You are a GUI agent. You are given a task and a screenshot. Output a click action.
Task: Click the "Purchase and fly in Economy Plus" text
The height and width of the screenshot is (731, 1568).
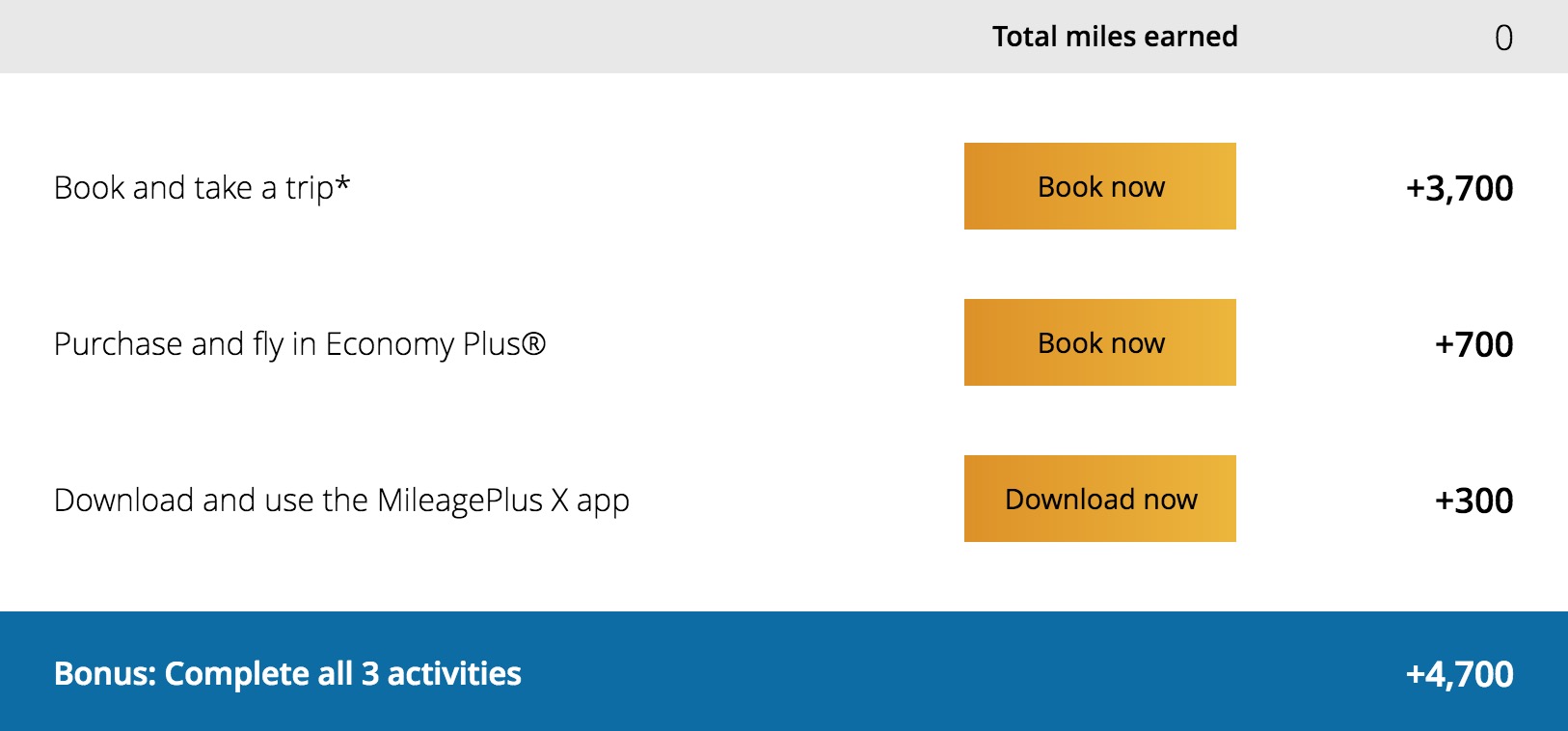299,344
